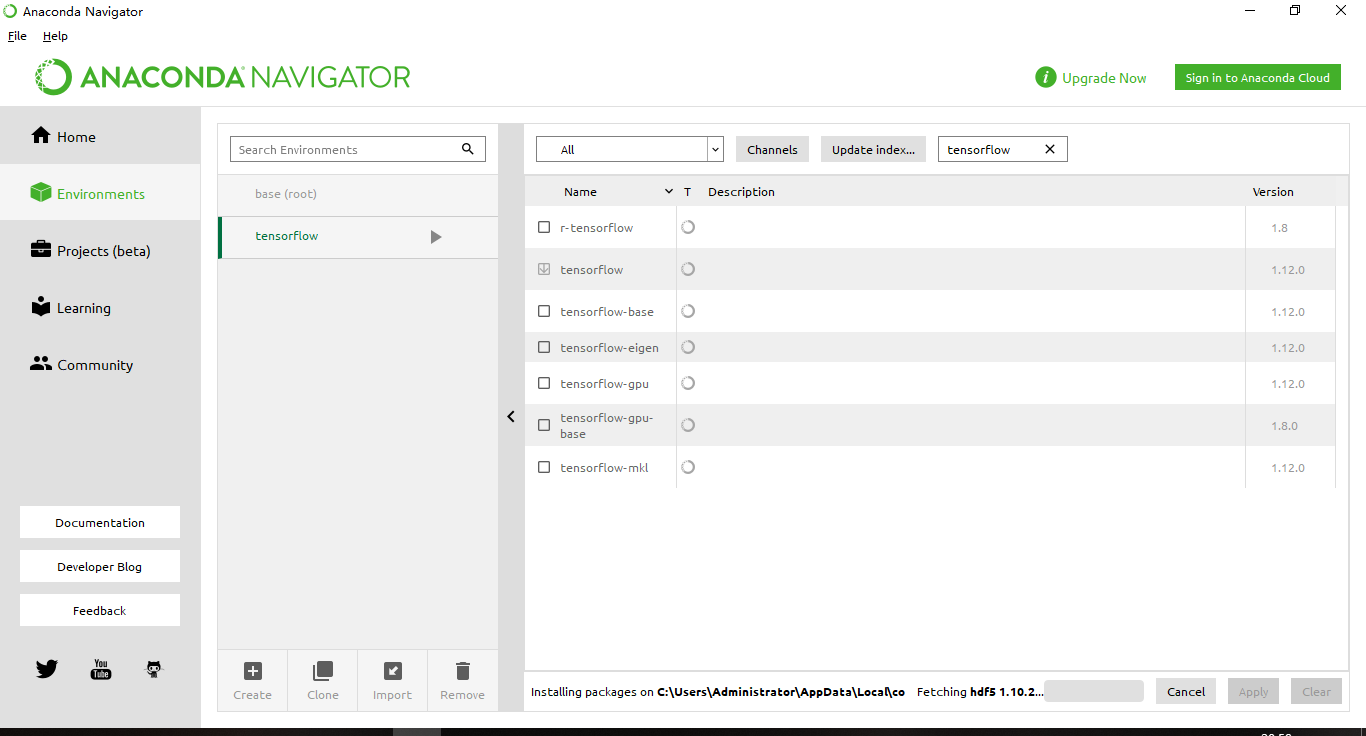Click Sign in to Anaconda Cloud
Screen dimensions: 1366x736
(1257, 77)
